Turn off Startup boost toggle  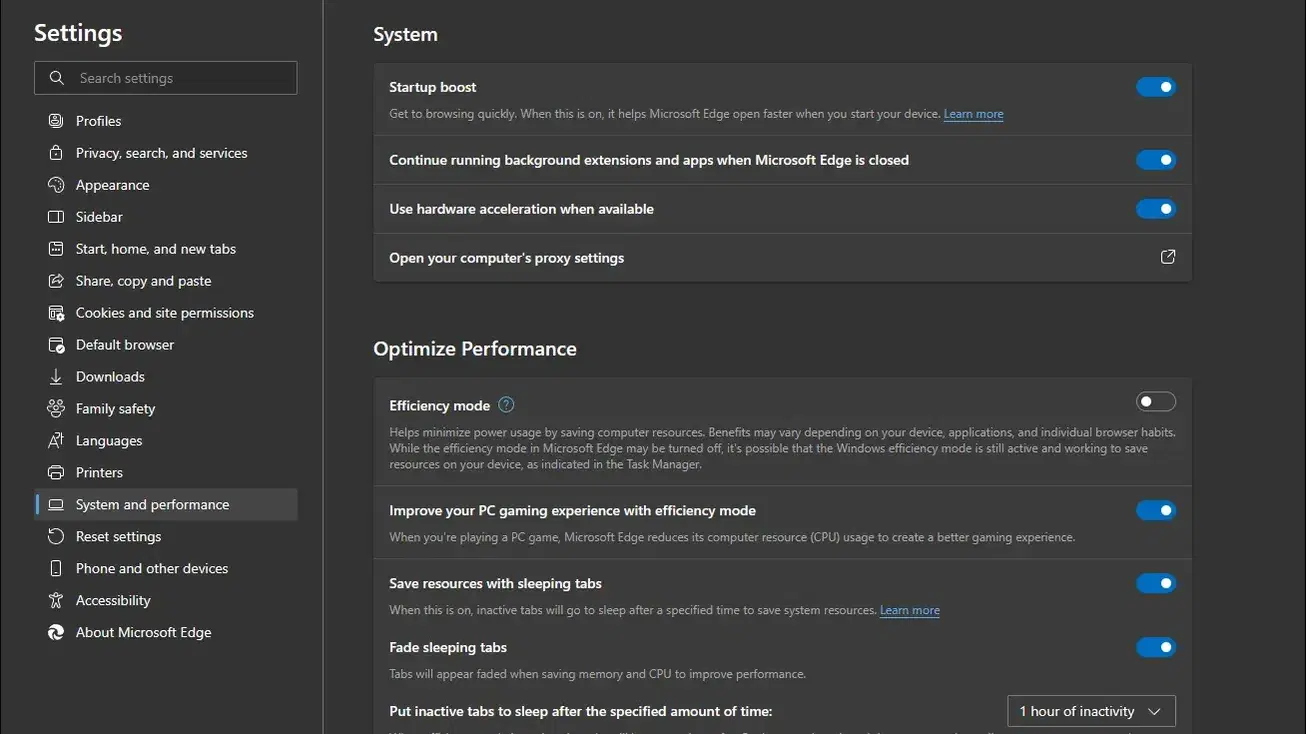pos(1156,87)
